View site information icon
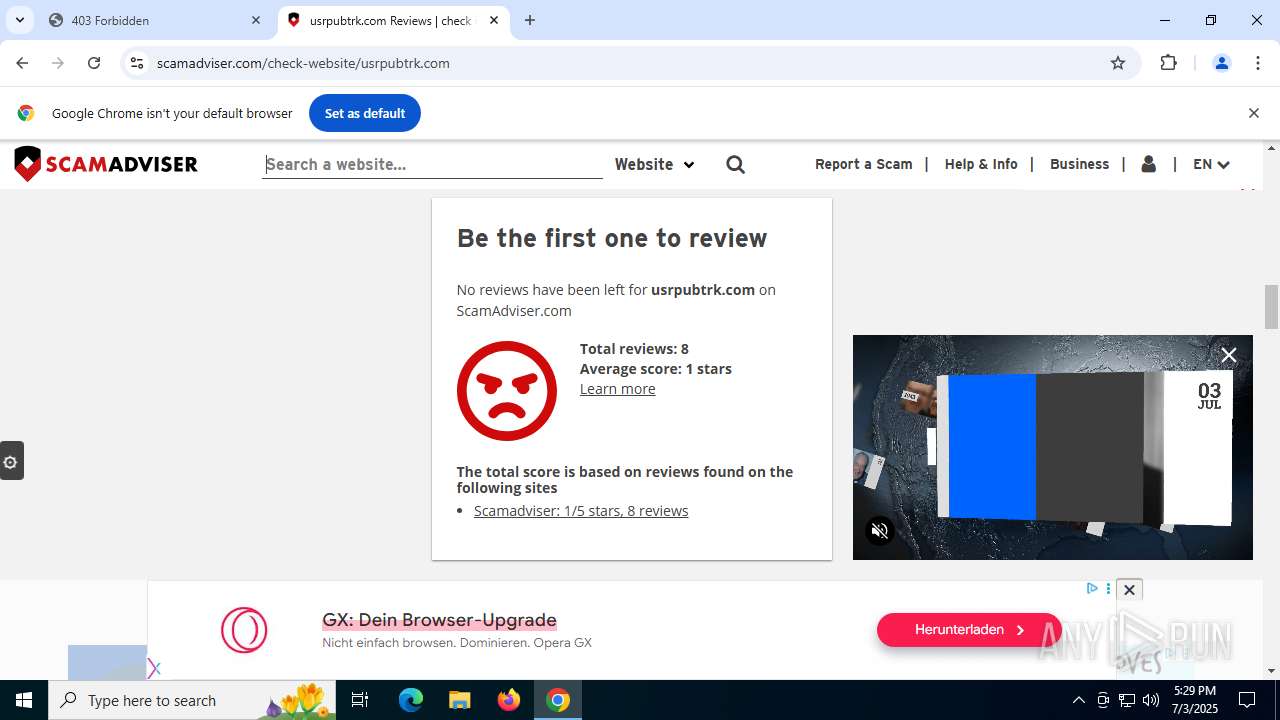 click(x=137, y=63)
